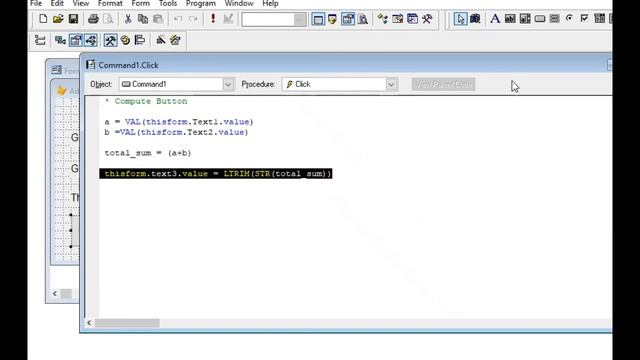Toggle the Command Window toolbar button
Screen dimensions: 640x360
pos(318,19)
